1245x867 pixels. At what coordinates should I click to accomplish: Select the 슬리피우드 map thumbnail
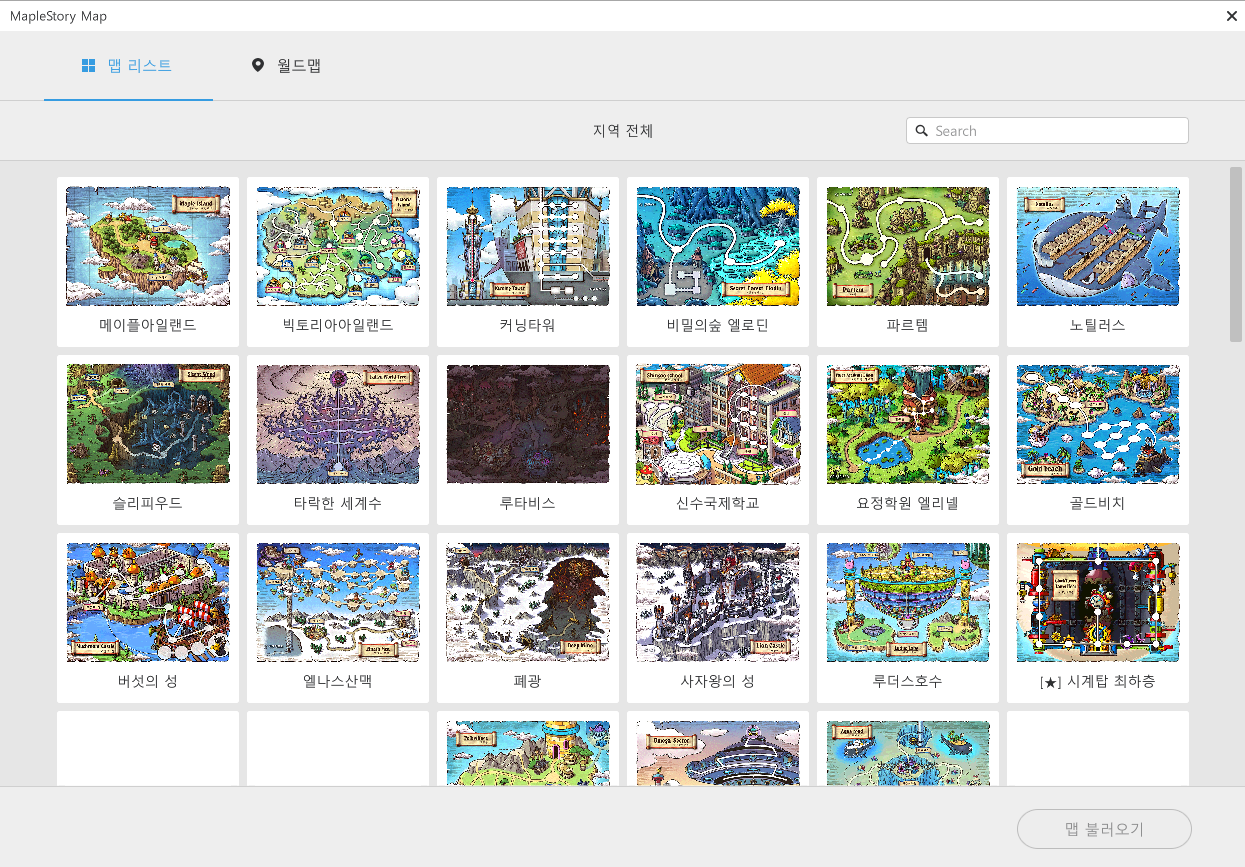click(148, 424)
